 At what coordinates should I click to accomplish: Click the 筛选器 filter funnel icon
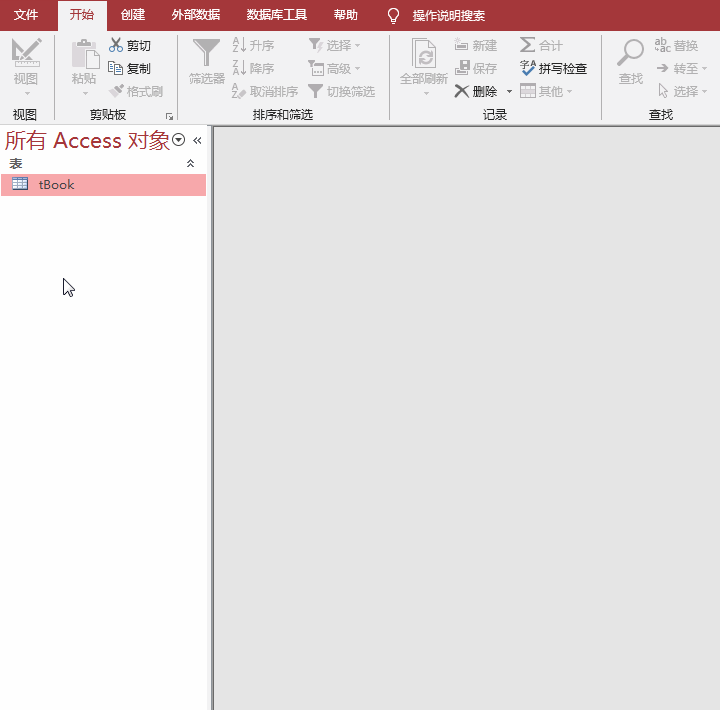tap(206, 53)
